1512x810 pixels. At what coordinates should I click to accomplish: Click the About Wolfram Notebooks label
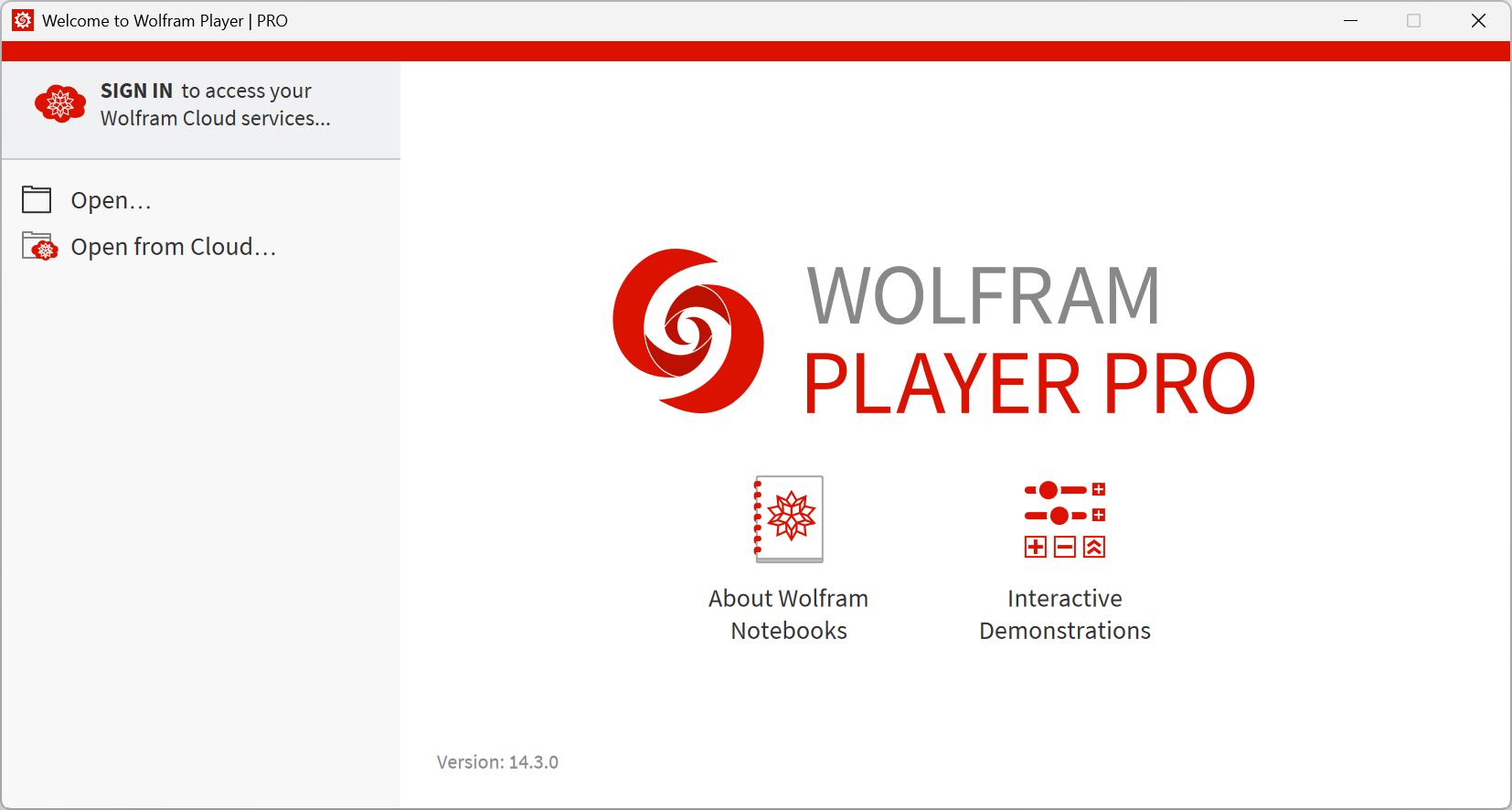[789, 614]
